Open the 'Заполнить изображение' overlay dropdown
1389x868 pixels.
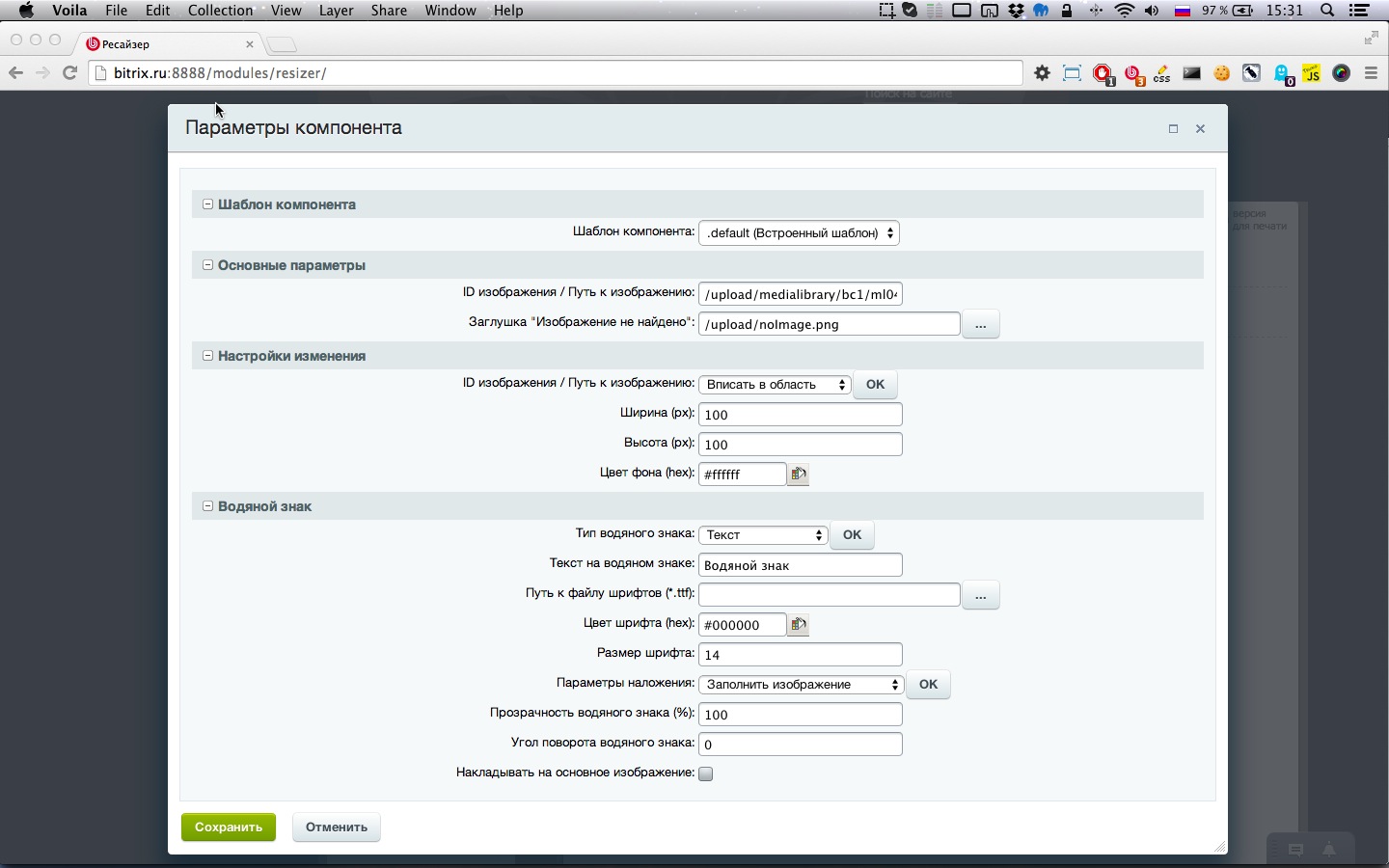point(801,685)
